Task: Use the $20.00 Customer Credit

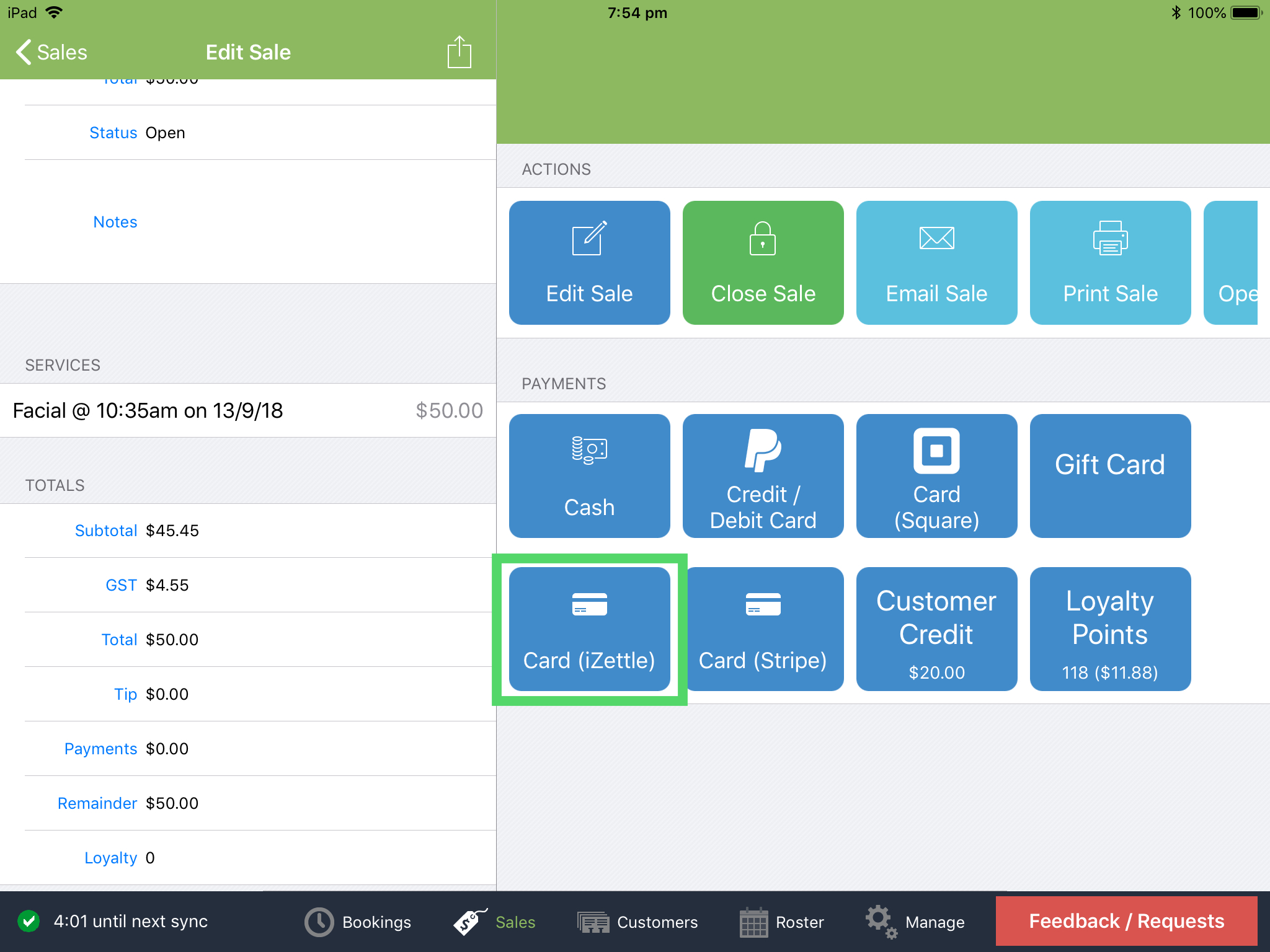Action: tap(936, 629)
